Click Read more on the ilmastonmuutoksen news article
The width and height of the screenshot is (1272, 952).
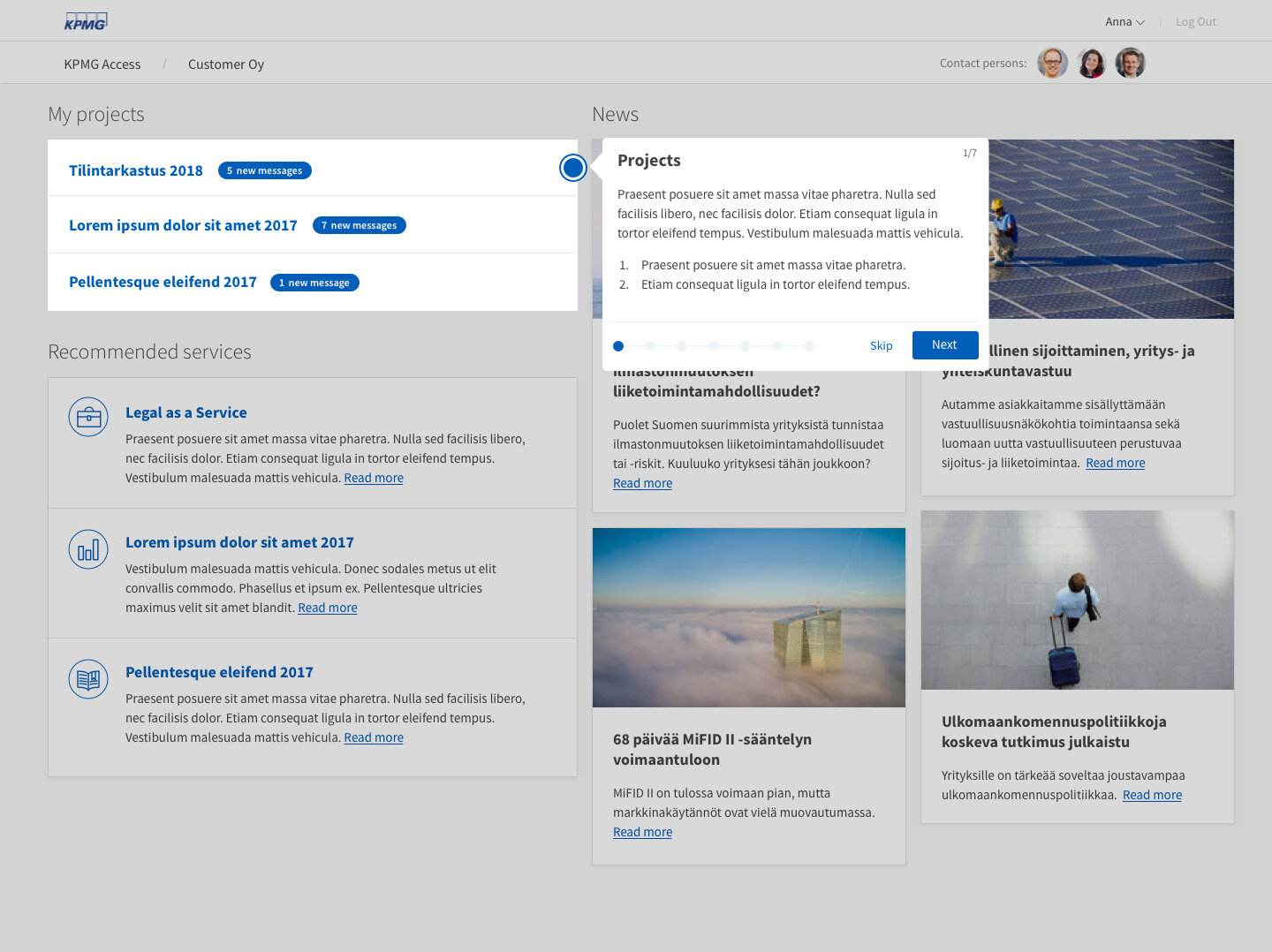pyautogui.click(x=643, y=483)
